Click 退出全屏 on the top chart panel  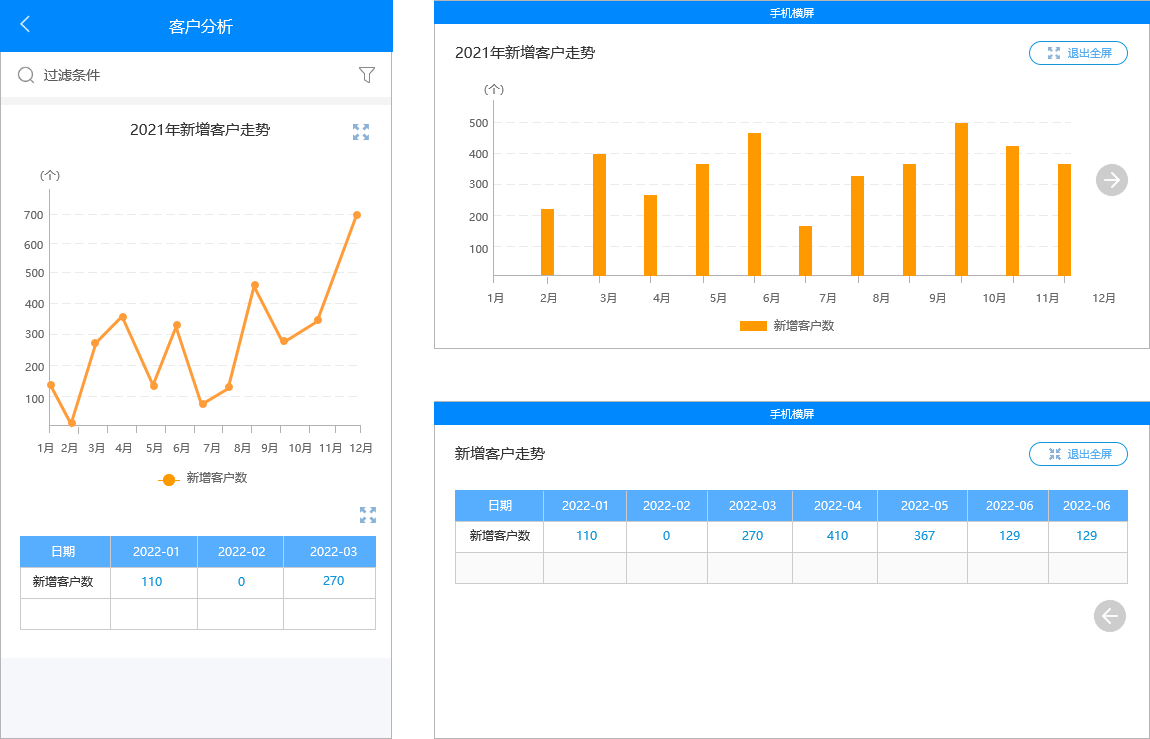coord(1078,53)
